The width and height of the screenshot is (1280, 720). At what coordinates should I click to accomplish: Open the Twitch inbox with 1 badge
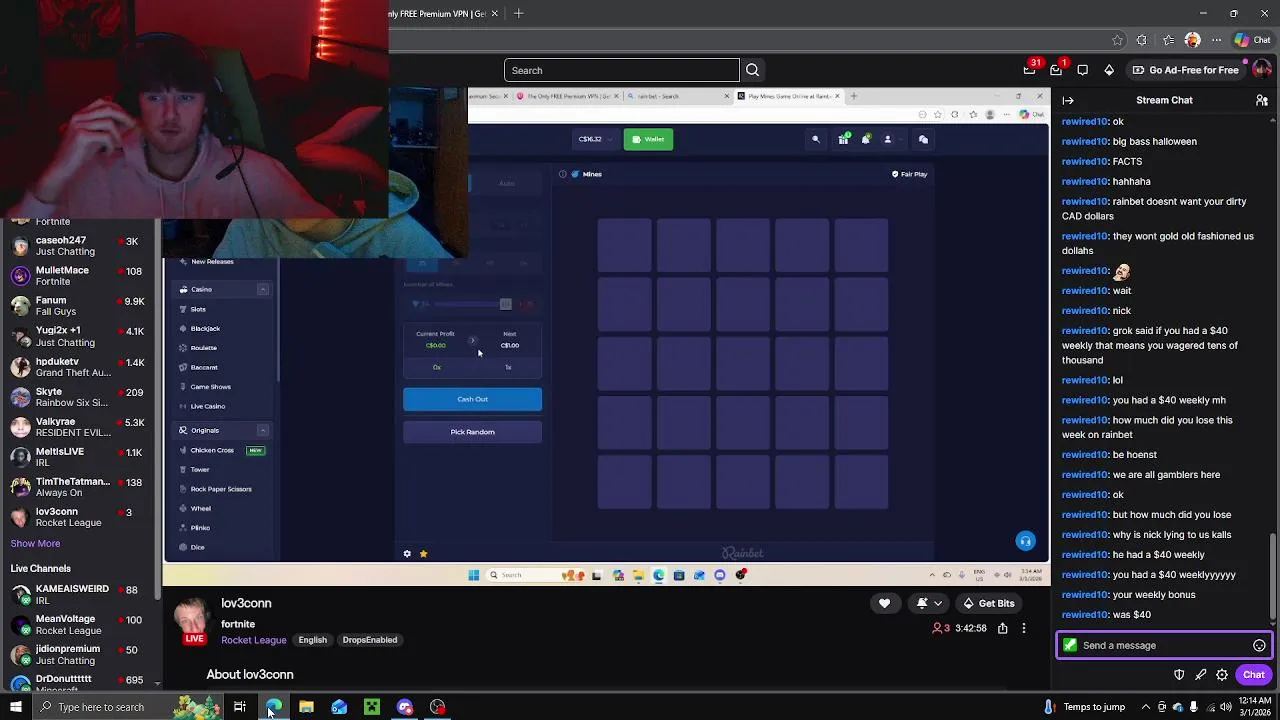(1056, 70)
